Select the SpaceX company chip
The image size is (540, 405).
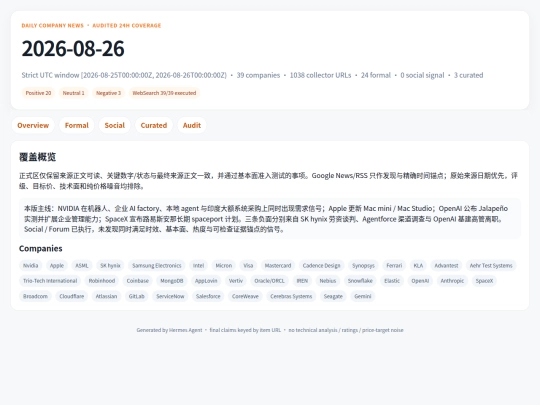click(x=485, y=281)
